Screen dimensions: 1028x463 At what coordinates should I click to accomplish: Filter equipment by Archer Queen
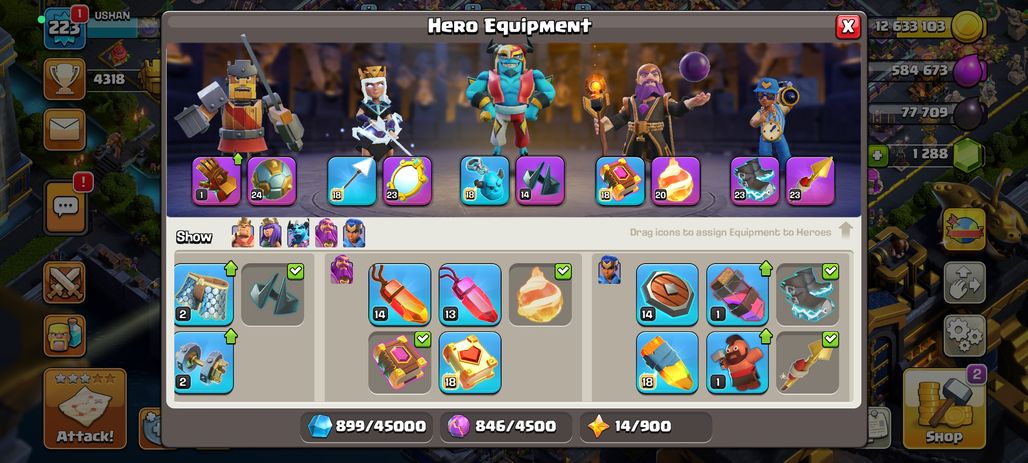pos(270,233)
